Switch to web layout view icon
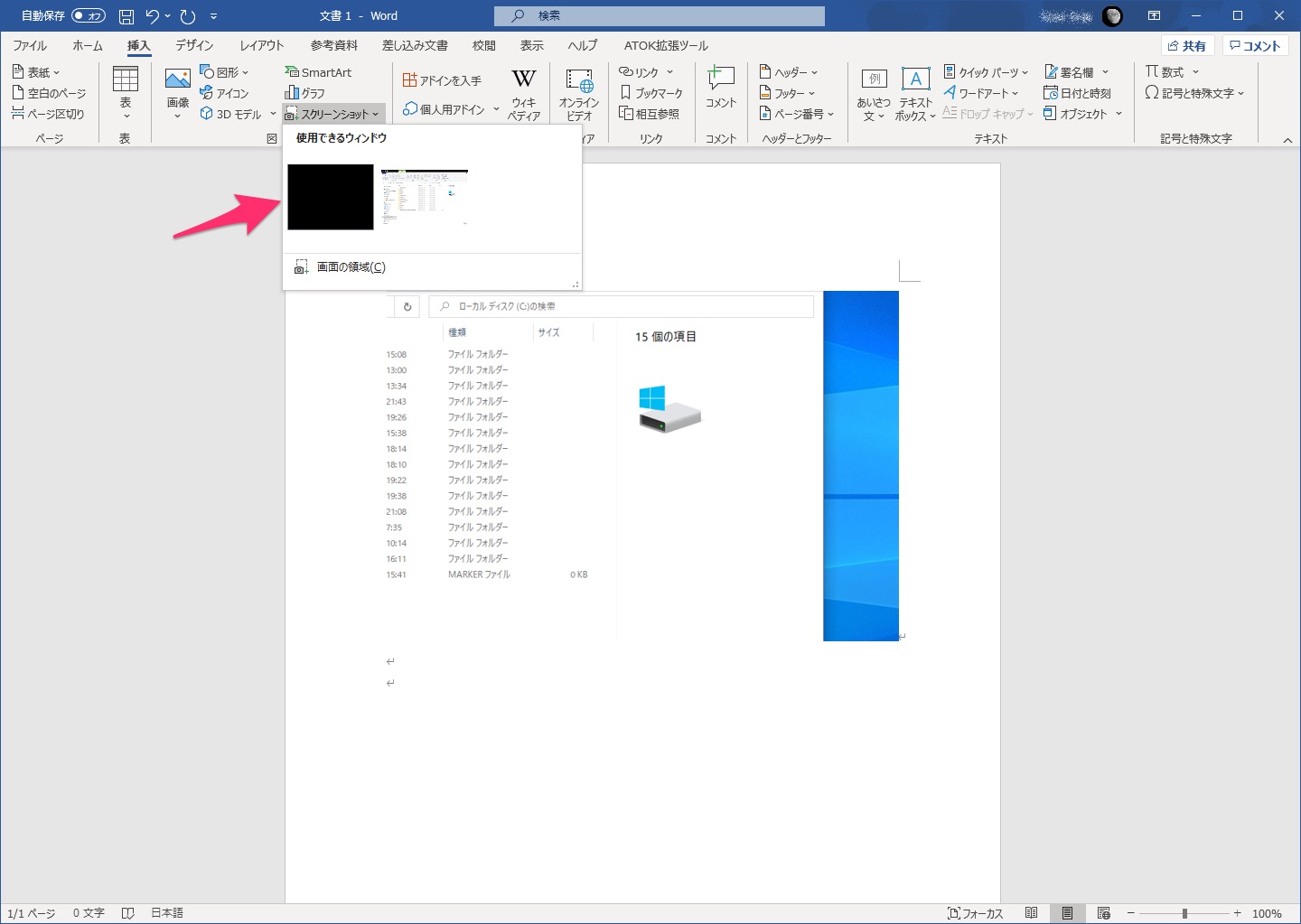 click(x=1103, y=913)
